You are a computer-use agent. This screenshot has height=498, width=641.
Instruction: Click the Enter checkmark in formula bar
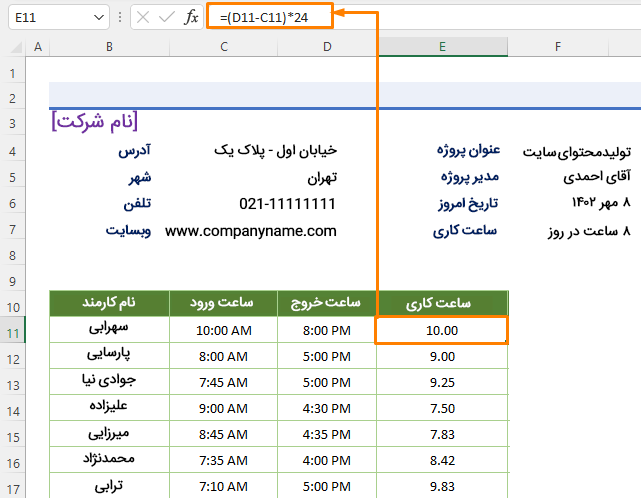[166, 17]
